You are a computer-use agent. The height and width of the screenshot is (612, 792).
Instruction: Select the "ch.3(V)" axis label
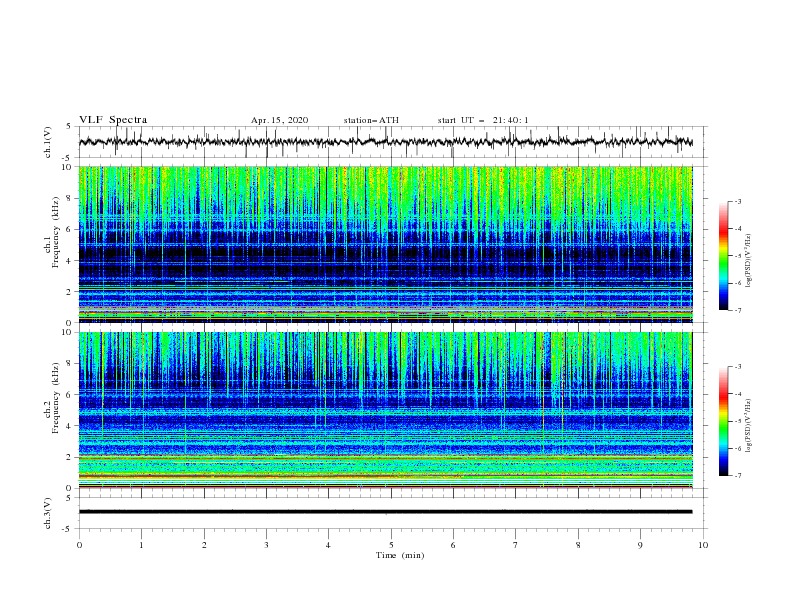point(48,513)
